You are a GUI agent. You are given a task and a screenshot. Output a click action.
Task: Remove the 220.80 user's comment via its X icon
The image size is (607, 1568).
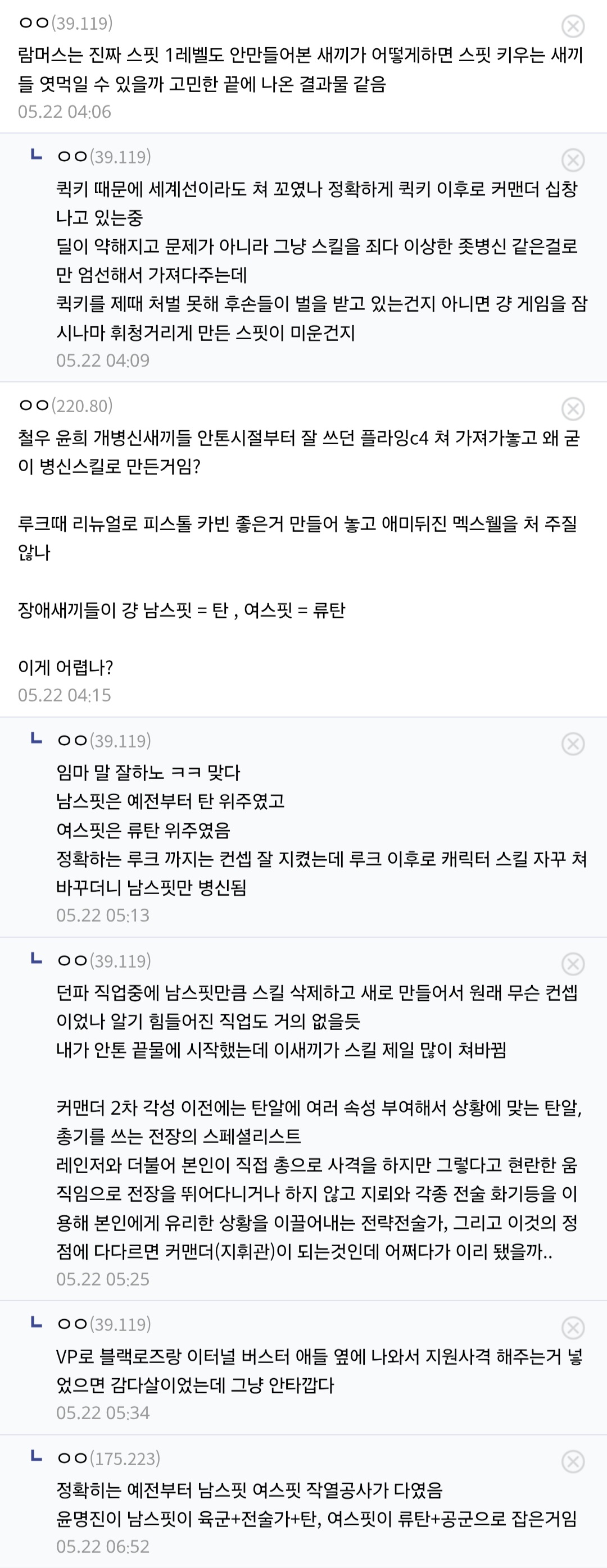(573, 409)
